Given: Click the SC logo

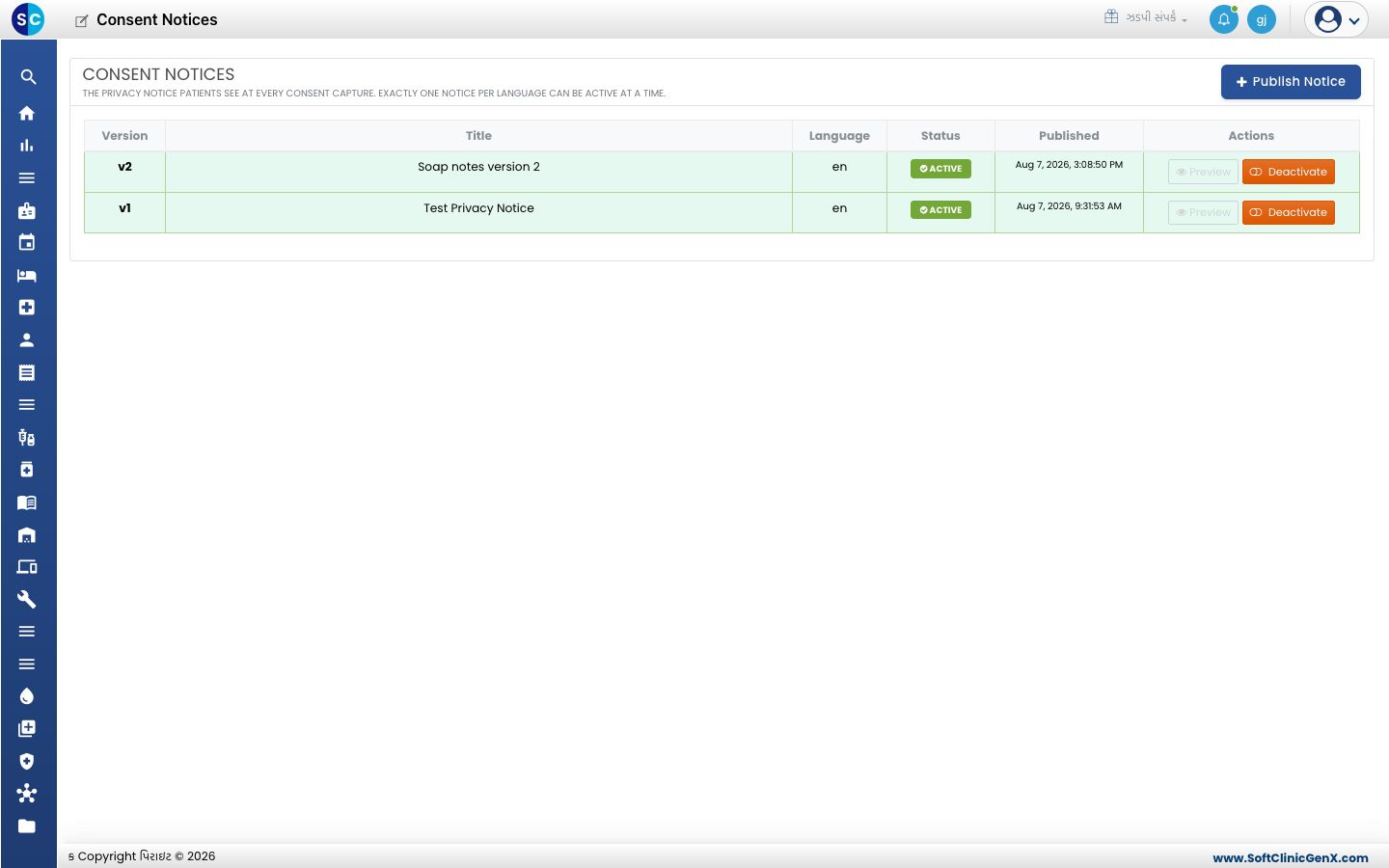Looking at the screenshot, I should click(28, 19).
